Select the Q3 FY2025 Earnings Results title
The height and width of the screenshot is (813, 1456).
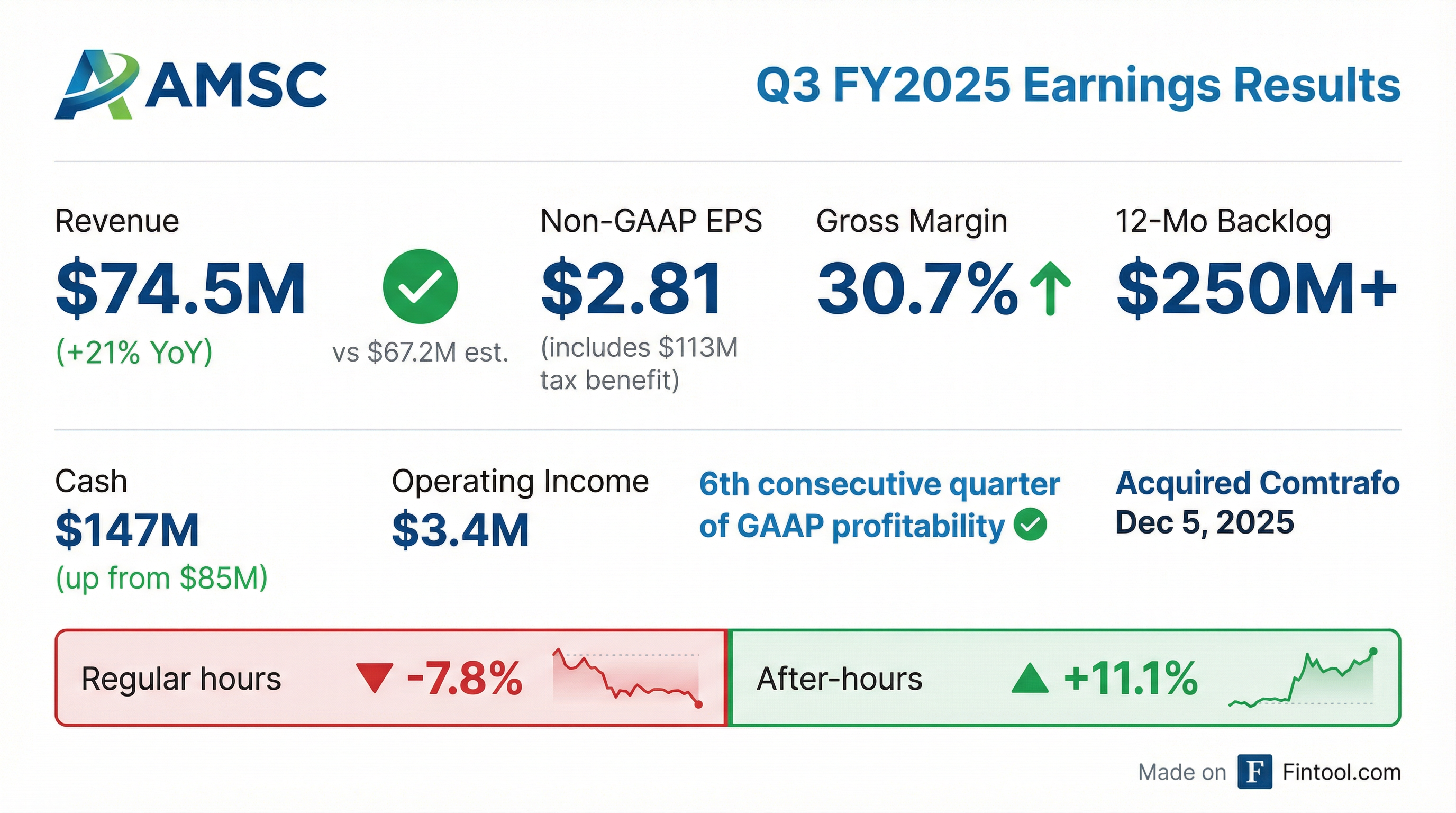click(1078, 85)
